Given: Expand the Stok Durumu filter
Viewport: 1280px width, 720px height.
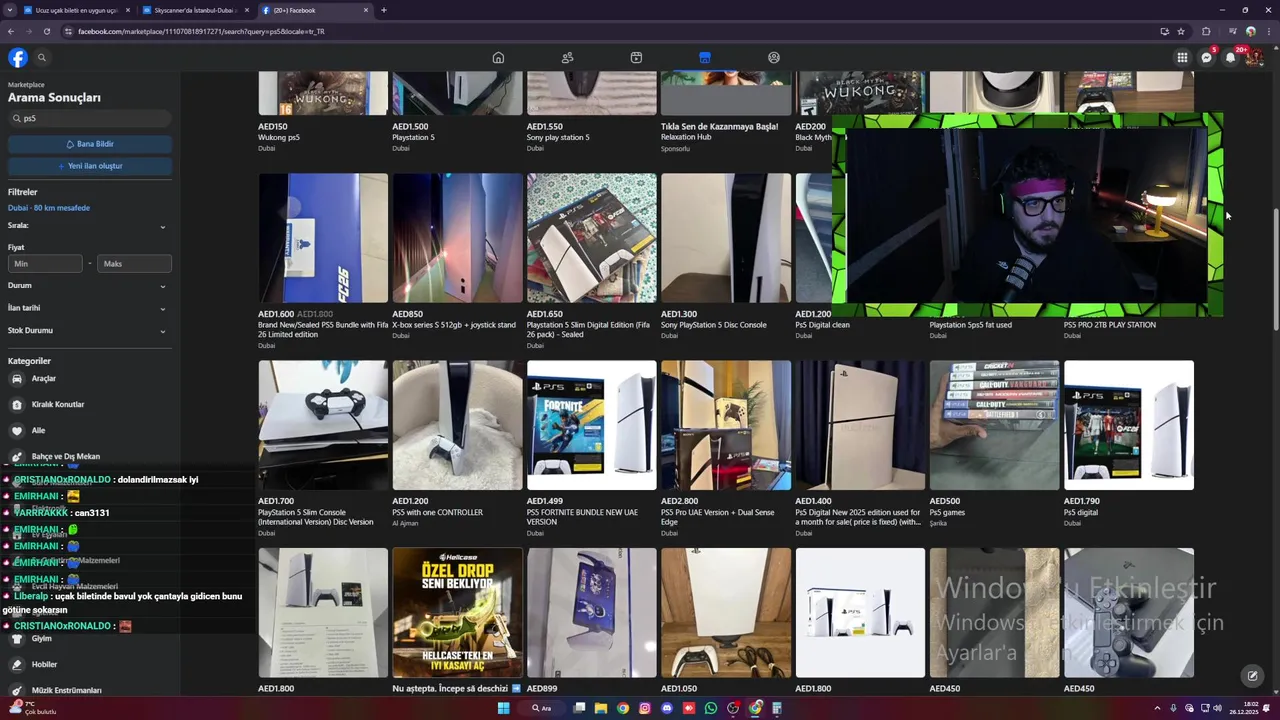Looking at the screenshot, I should [88, 331].
